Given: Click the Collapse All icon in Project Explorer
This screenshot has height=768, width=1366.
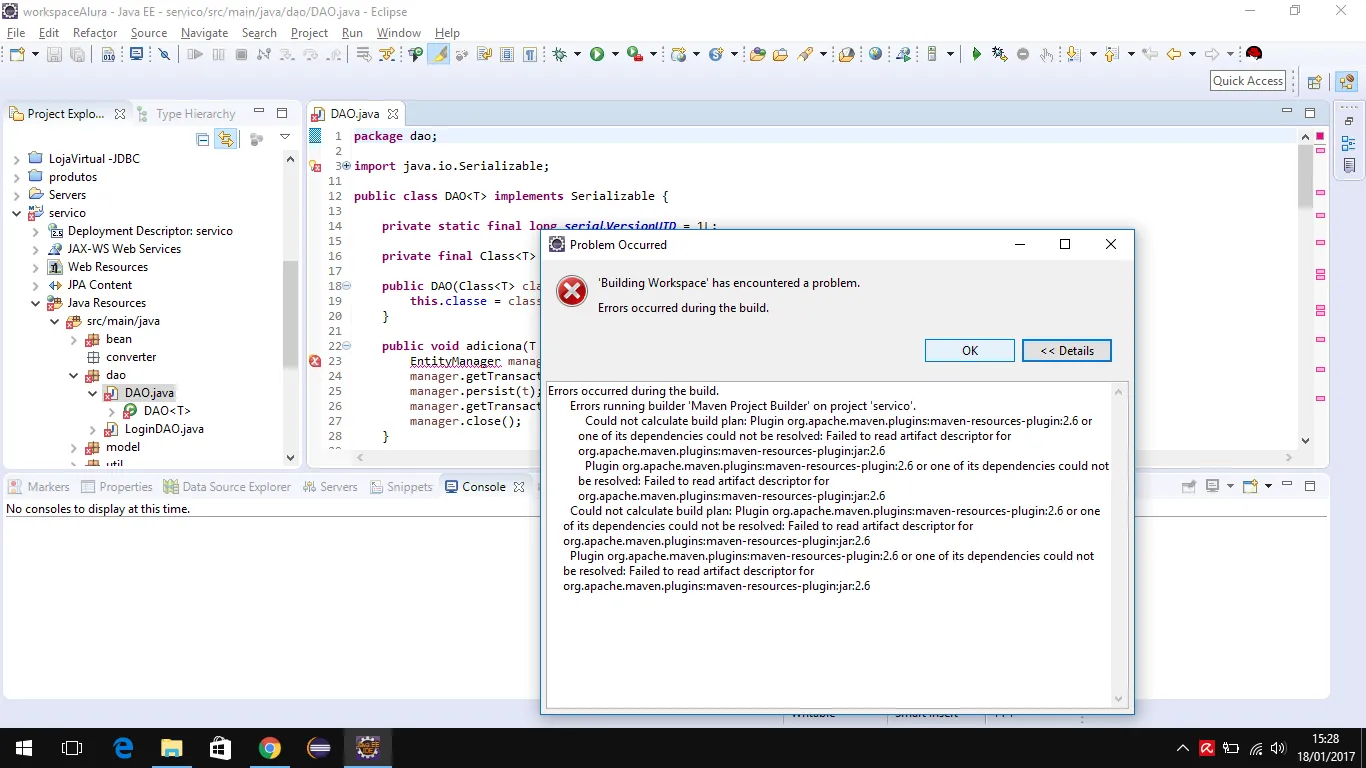Looking at the screenshot, I should [203, 140].
